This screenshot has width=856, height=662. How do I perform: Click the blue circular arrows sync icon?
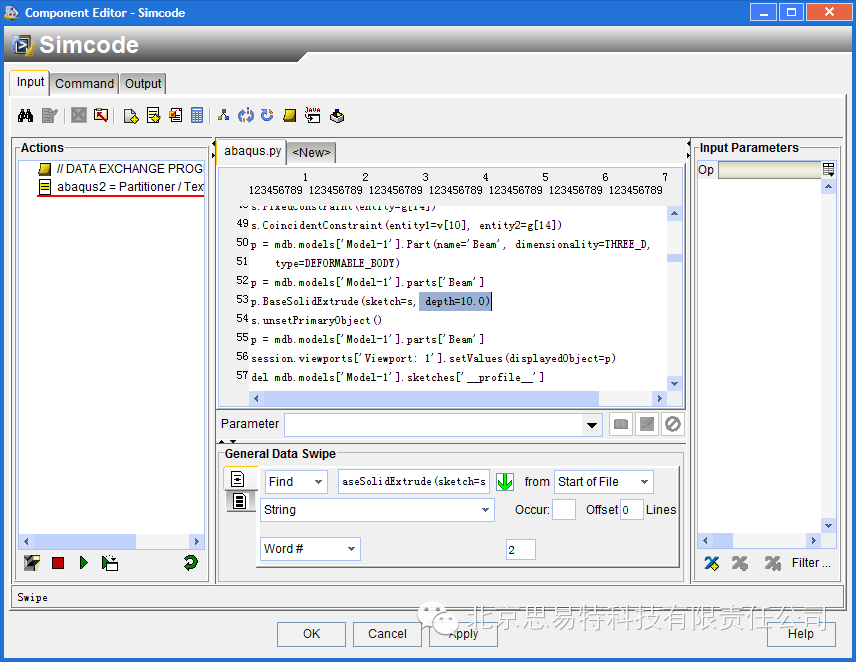coord(246,115)
